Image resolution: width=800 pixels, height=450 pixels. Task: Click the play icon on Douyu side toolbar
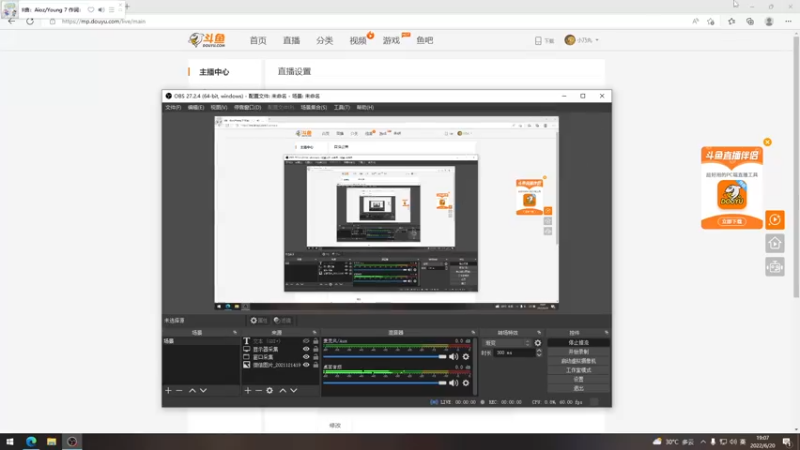(x=774, y=220)
